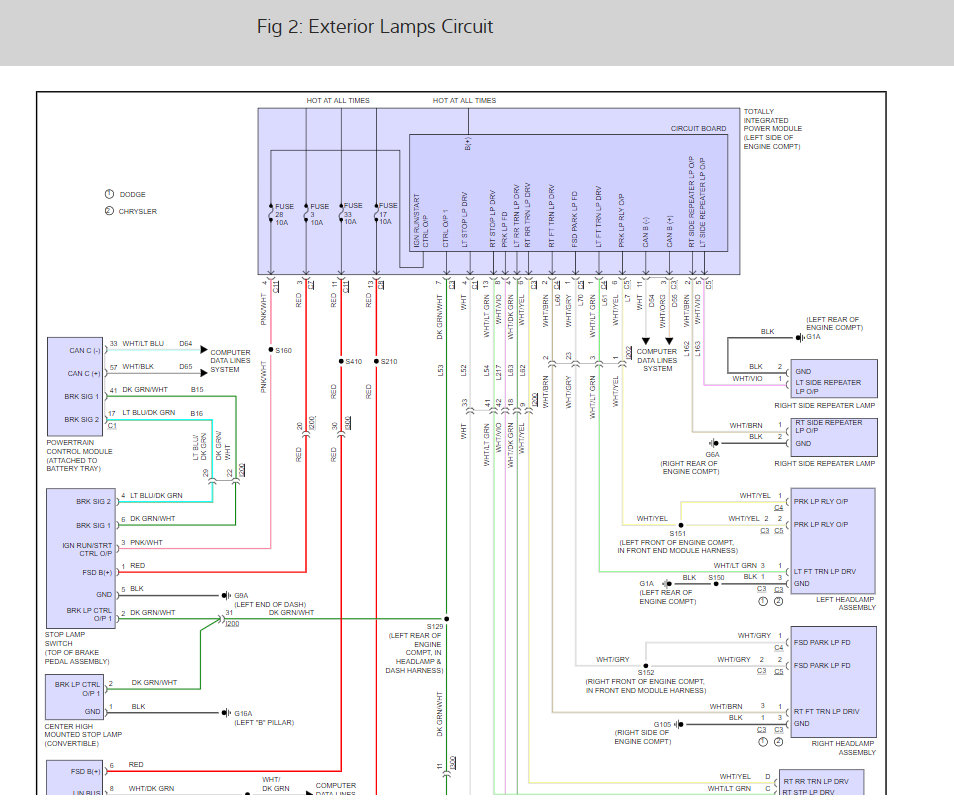Click the L54 wire label
This screenshot has width=954, height=809.
tap(487, 370)
